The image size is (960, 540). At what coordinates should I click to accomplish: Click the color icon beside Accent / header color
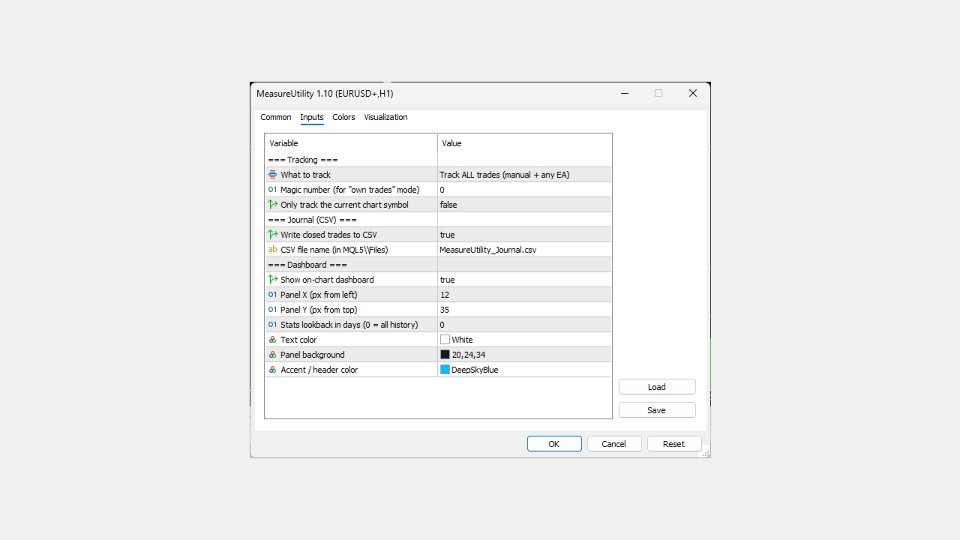click(272, 369)
